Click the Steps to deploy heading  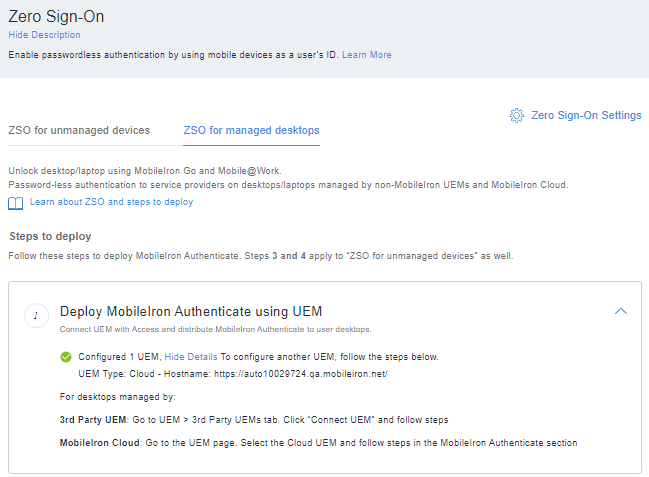pyautogui.click(x=50, y=236)
